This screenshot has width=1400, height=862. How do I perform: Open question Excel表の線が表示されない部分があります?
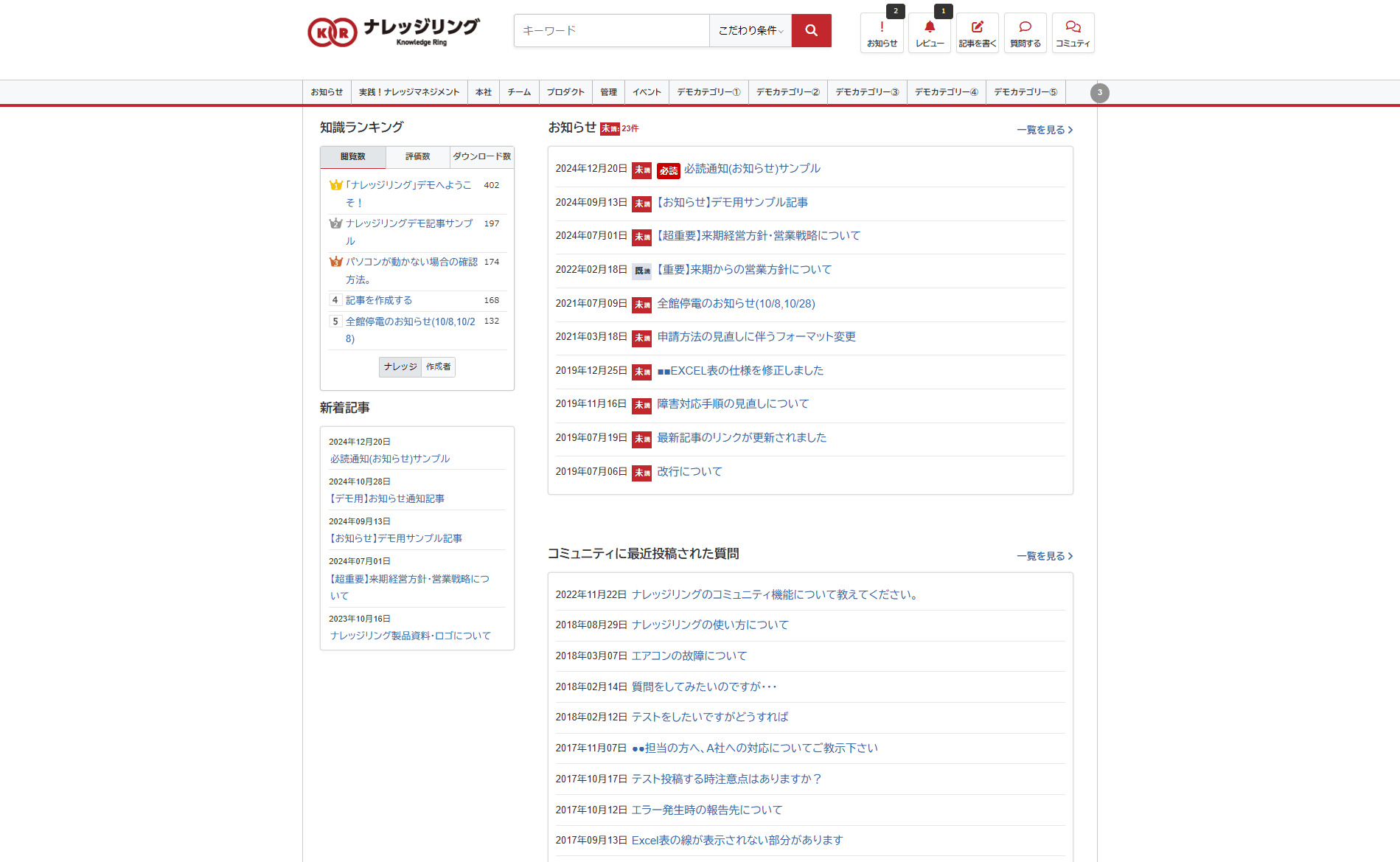point(737,841)
